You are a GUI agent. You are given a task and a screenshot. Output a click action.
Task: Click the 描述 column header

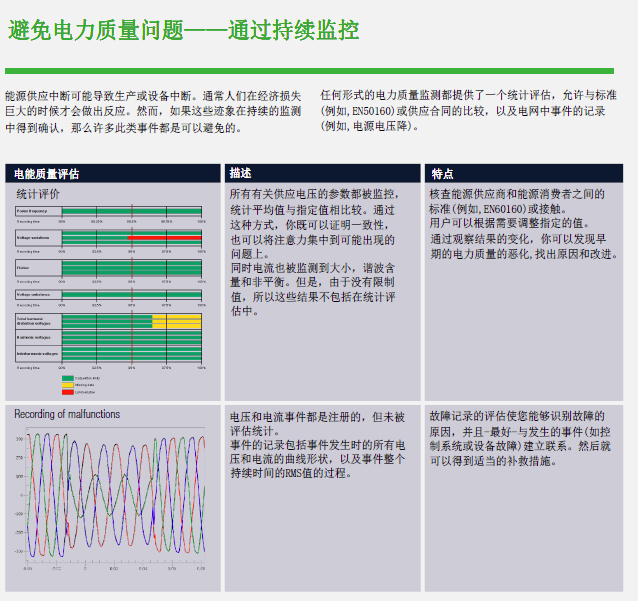[x=241, y=173]
